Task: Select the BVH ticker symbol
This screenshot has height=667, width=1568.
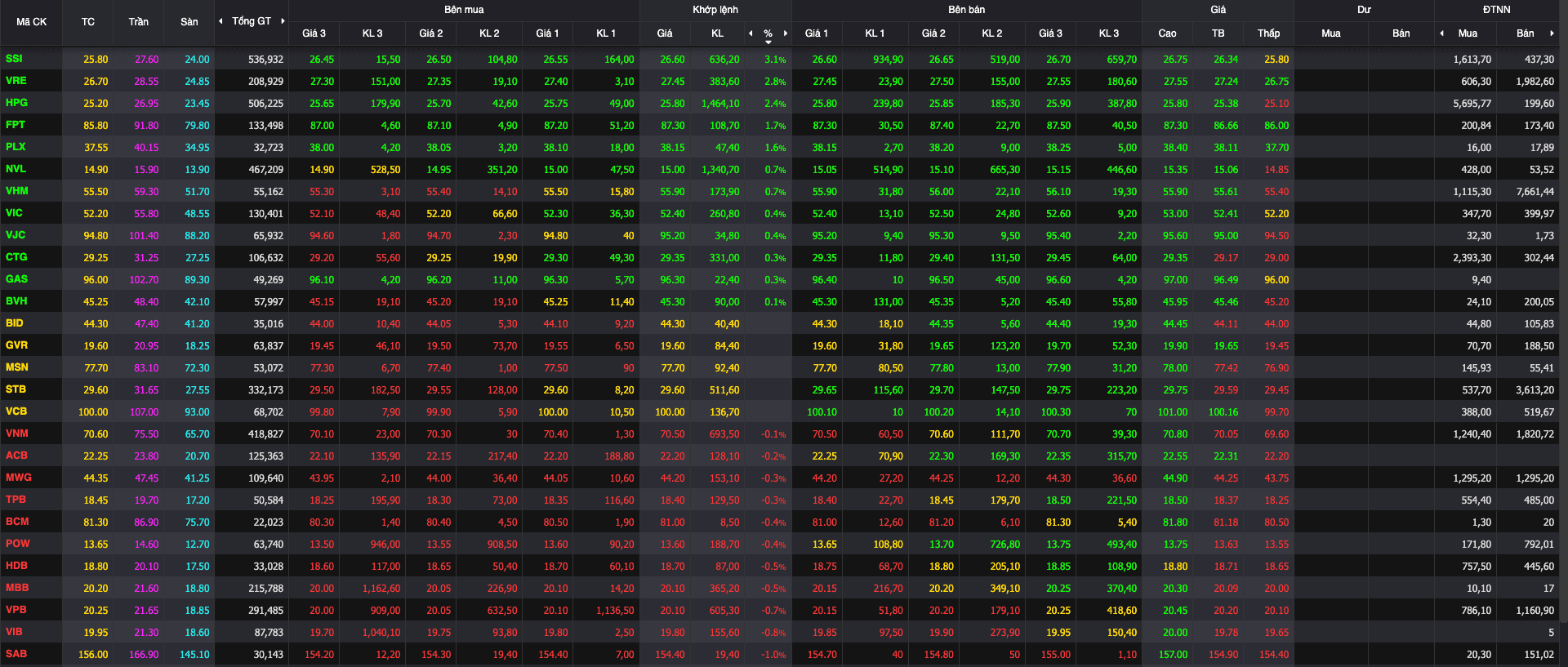Action: 16,301
